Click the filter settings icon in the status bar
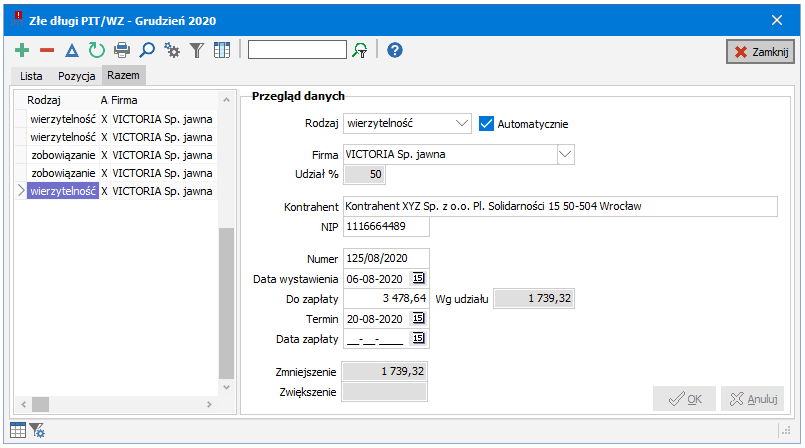 click(x=37, y=431)
